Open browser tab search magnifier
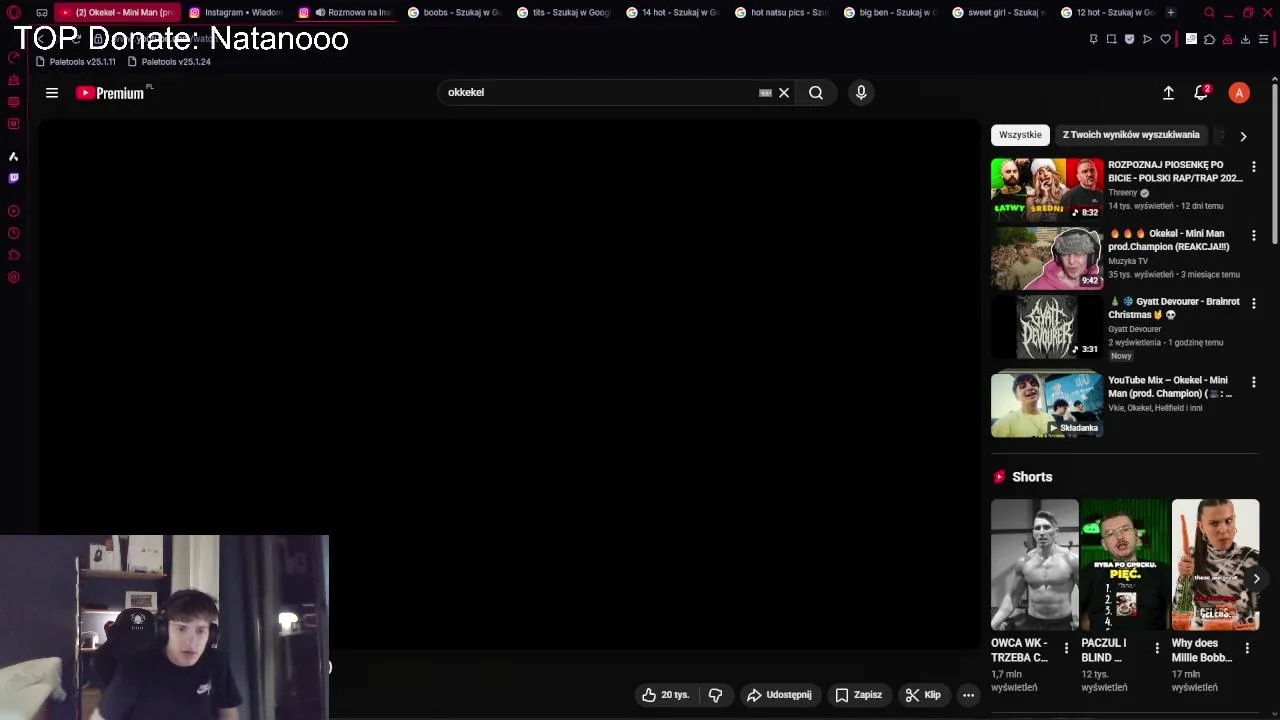1280x720 pixels. click(x=1209, y=13)
